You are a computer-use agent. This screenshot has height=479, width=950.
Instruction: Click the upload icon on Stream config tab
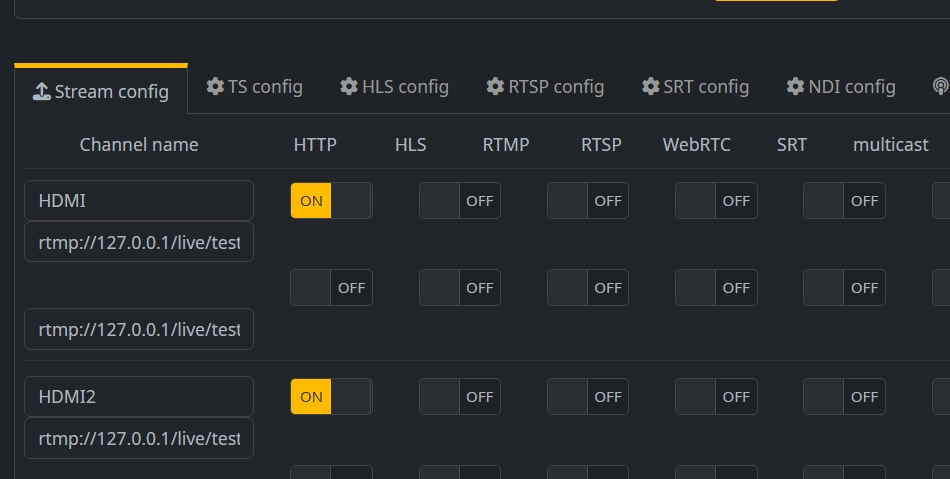pyautogui.click(x=41, y=92)
